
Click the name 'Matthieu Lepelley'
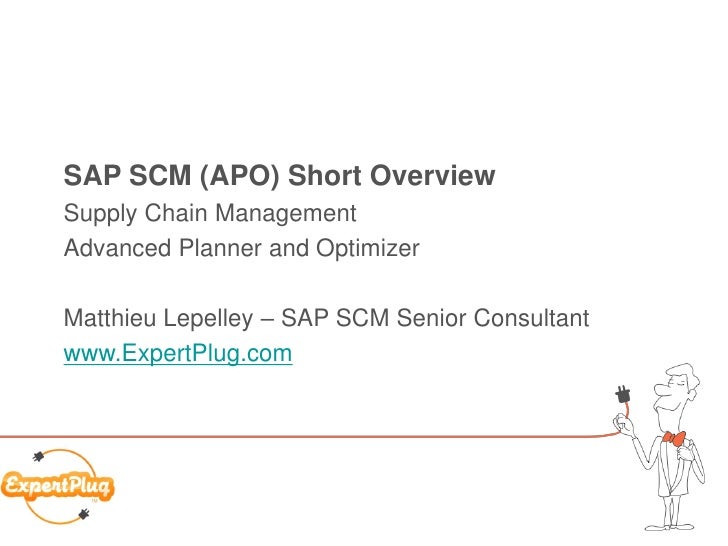pyautogui.click(x=158, y=318)
